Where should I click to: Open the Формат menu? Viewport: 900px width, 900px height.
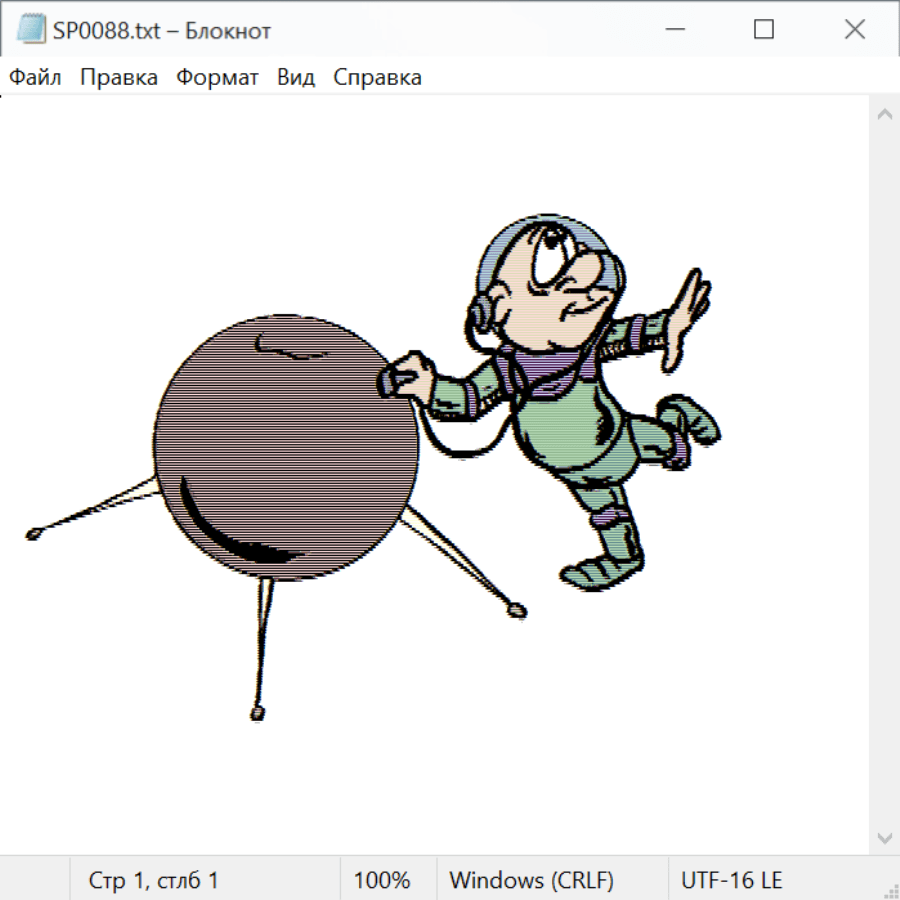217,78
